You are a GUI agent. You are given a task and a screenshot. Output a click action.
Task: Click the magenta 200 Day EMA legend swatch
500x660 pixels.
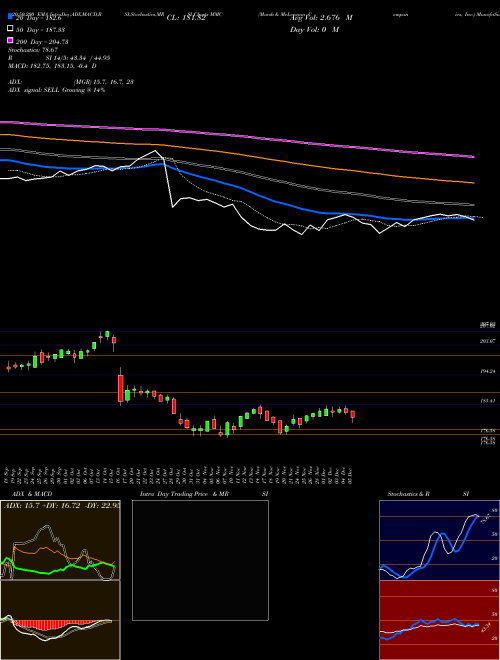tap(10, 41)
